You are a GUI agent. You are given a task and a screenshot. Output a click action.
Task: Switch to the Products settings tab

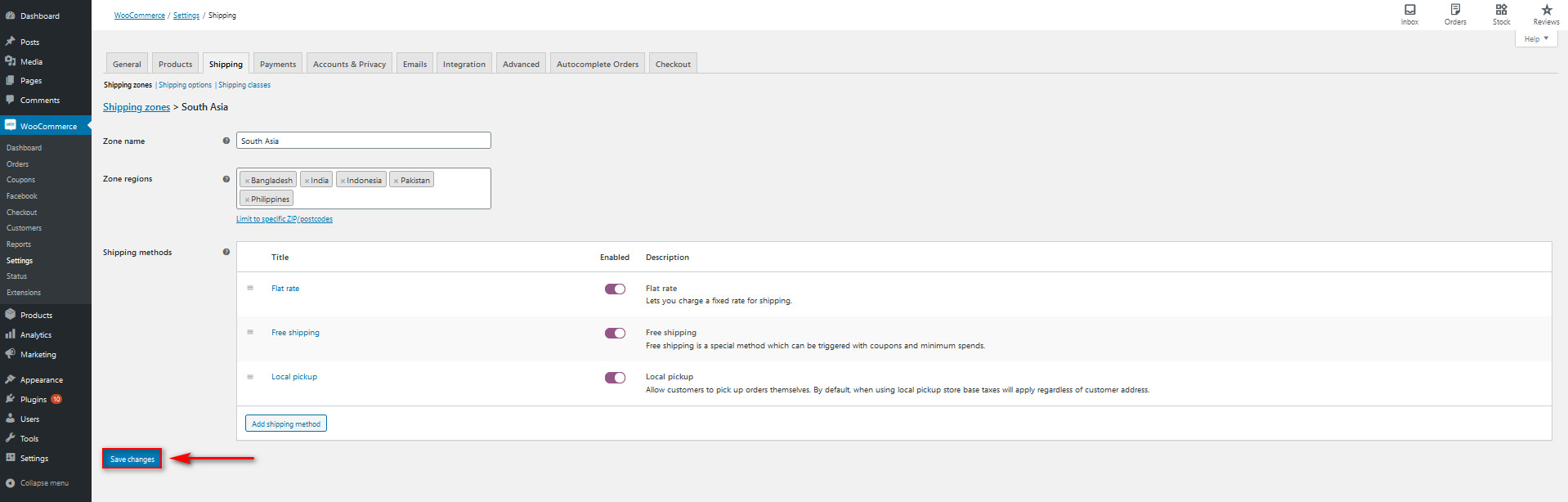pyautogui.click(x=175, y=64)
